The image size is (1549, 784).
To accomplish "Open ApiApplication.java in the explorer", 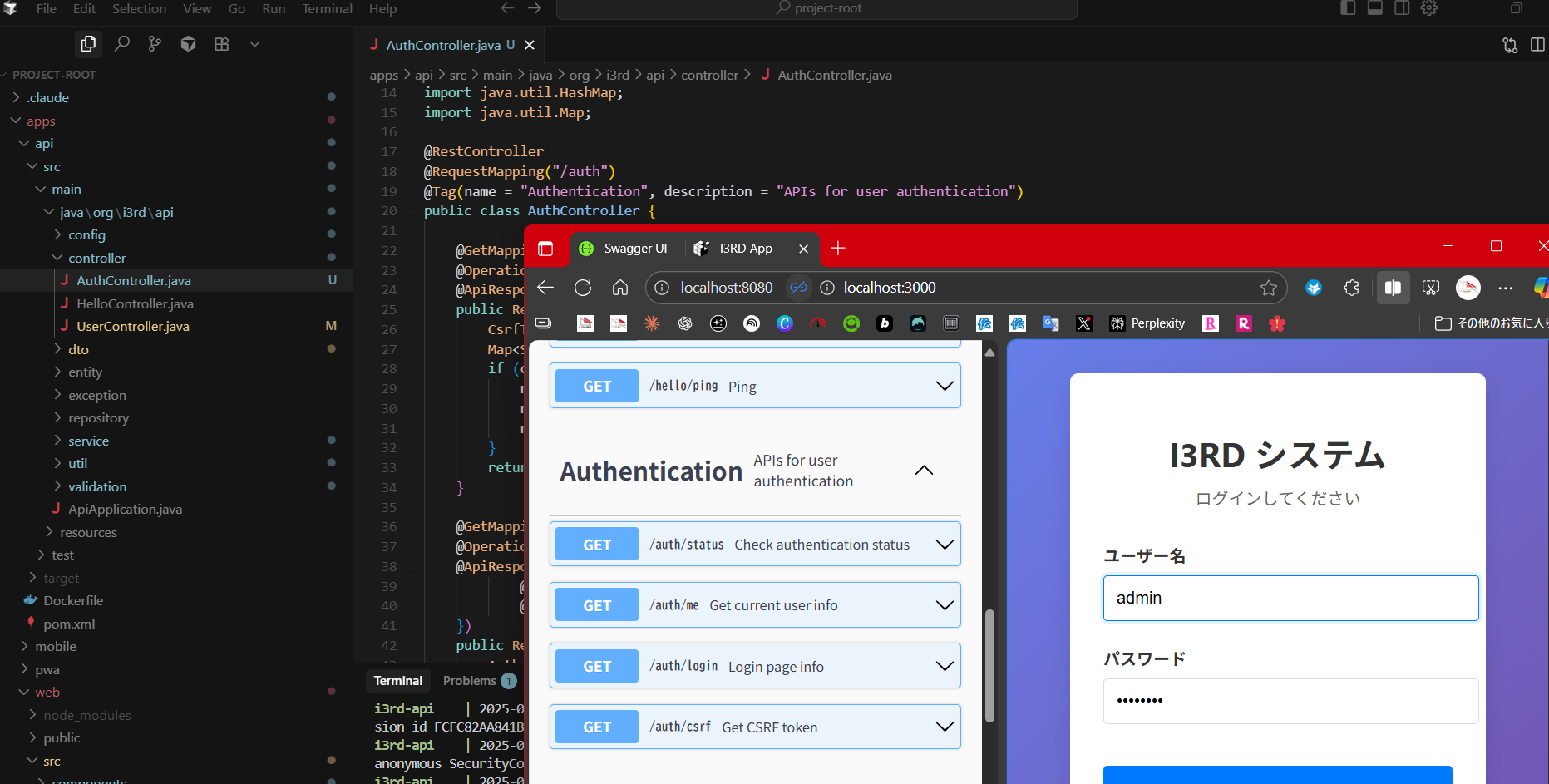I will tap(125, 509).
